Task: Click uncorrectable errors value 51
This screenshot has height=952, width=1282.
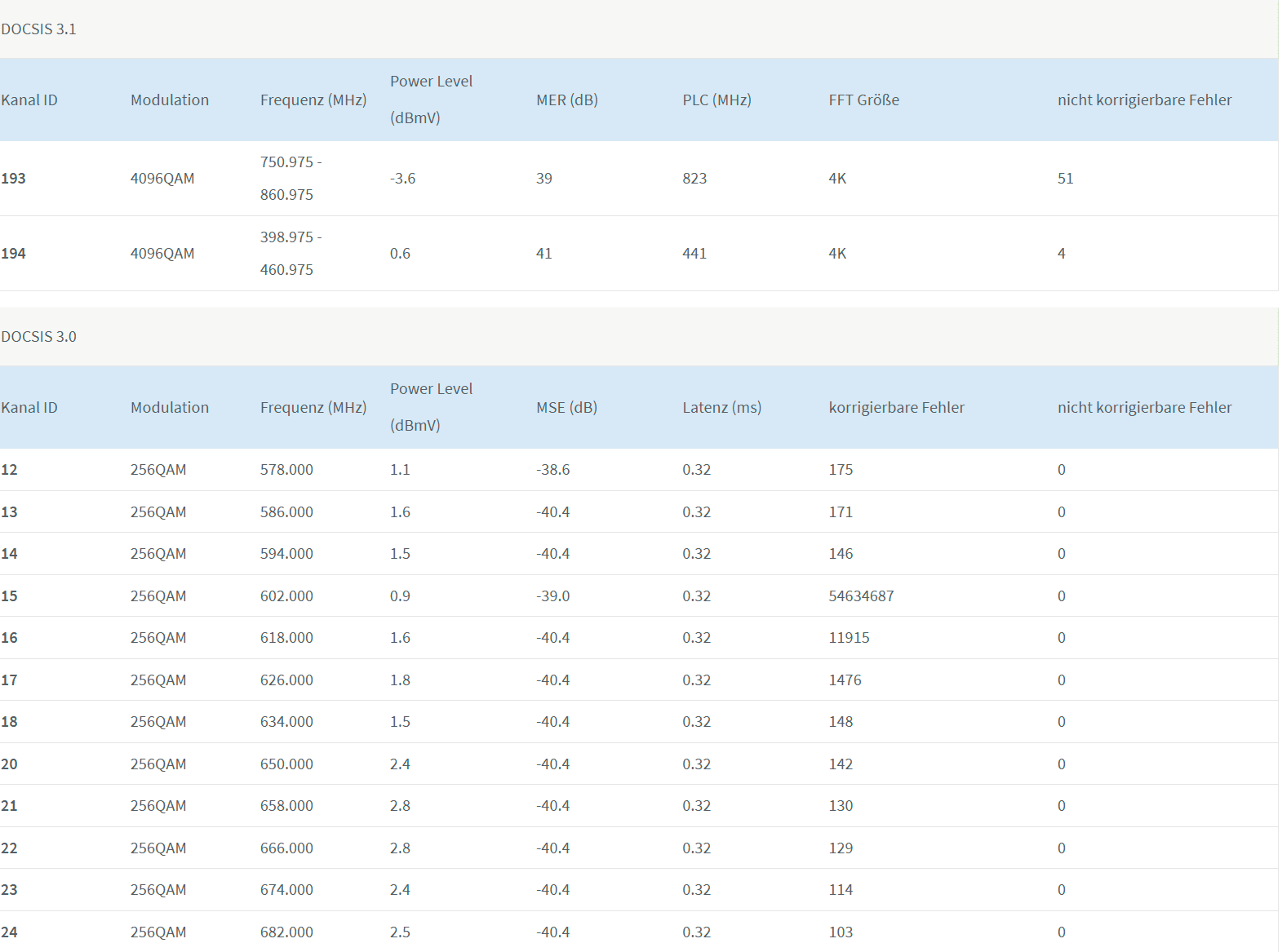Action: point(1066,179)
